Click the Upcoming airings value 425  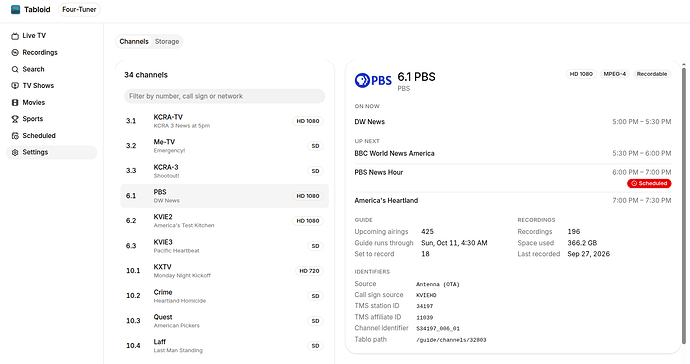[427, 232]
